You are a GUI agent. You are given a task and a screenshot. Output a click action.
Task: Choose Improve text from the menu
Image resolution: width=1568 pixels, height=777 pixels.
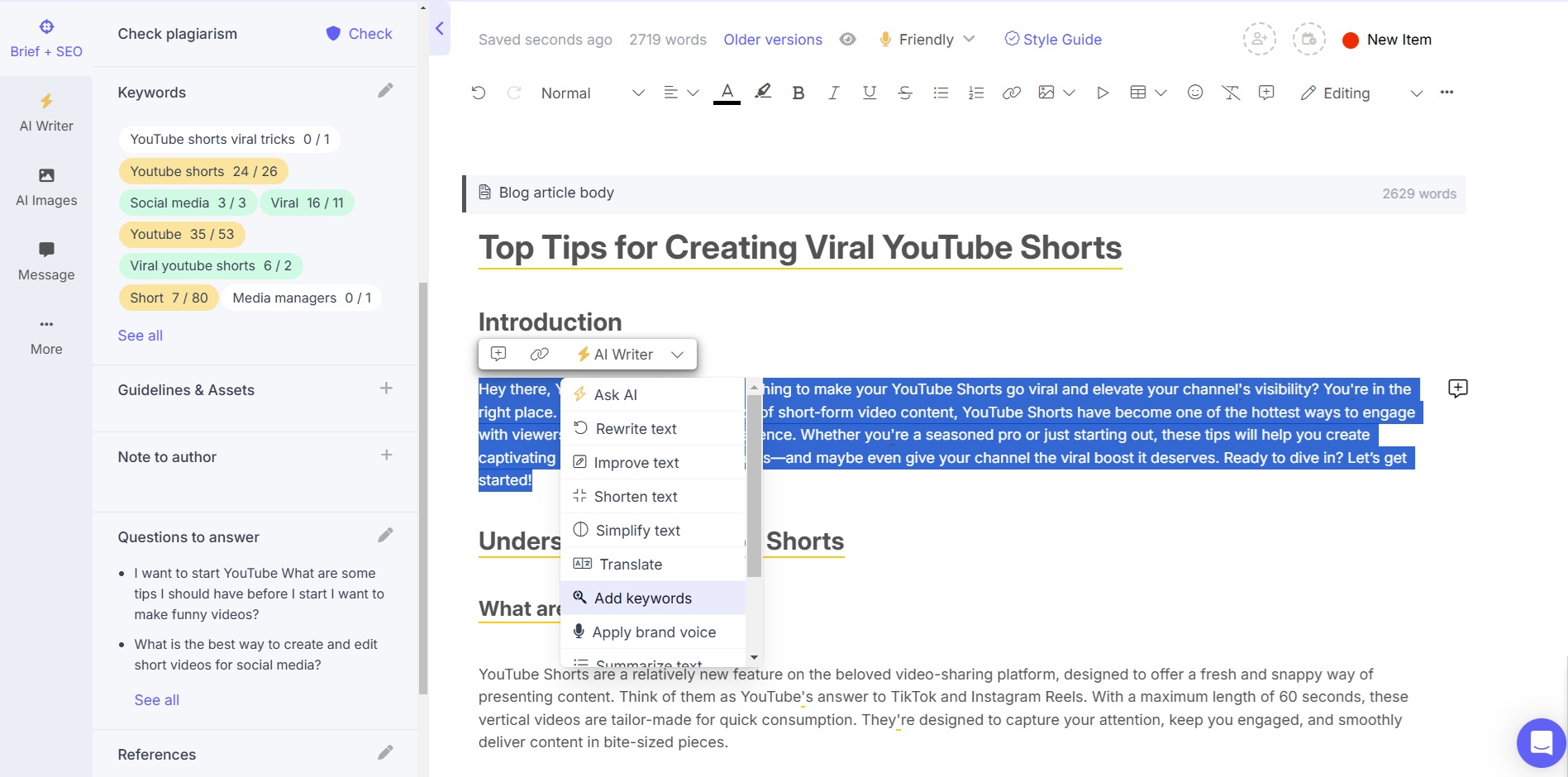653,462
